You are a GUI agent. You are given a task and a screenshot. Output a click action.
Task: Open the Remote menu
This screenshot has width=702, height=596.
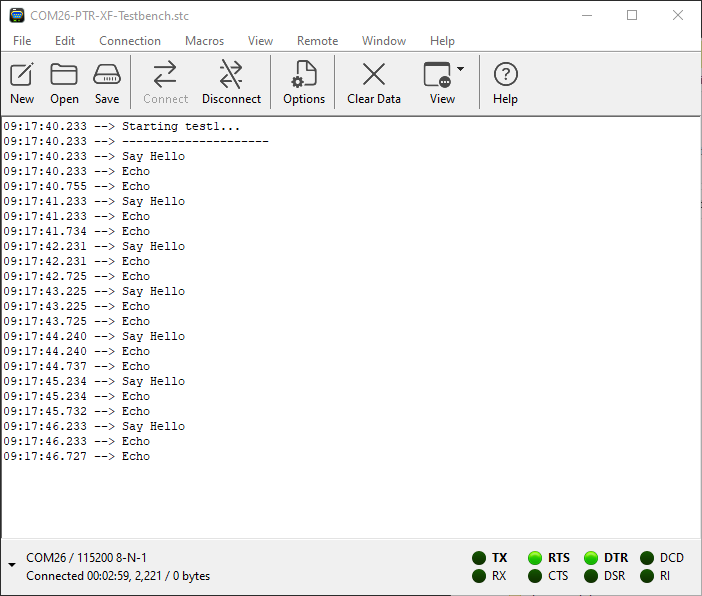pyautogui.click(x=317, y=41)
